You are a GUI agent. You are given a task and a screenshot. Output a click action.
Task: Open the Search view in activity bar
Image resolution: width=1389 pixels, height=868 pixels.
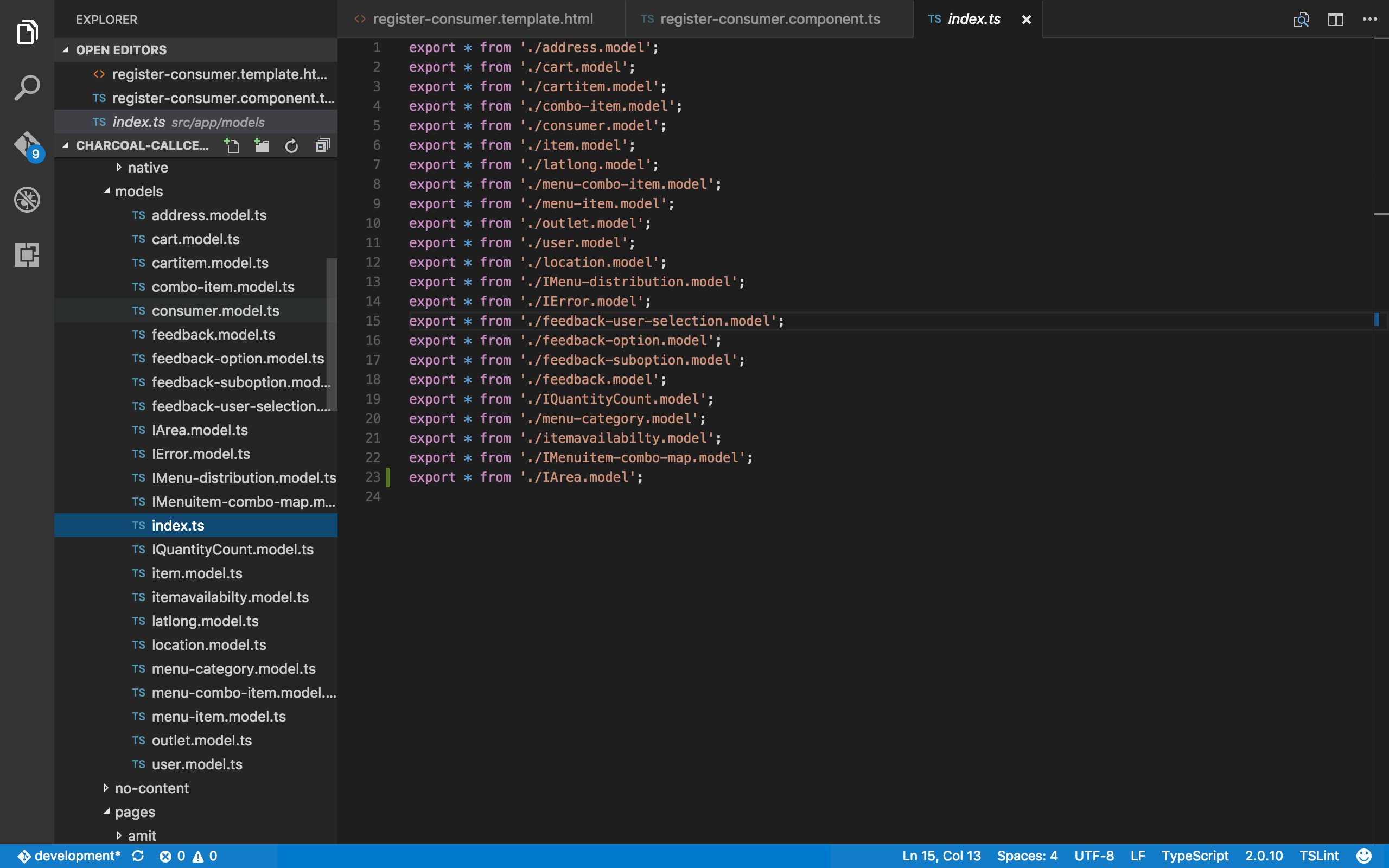[27, 88]
